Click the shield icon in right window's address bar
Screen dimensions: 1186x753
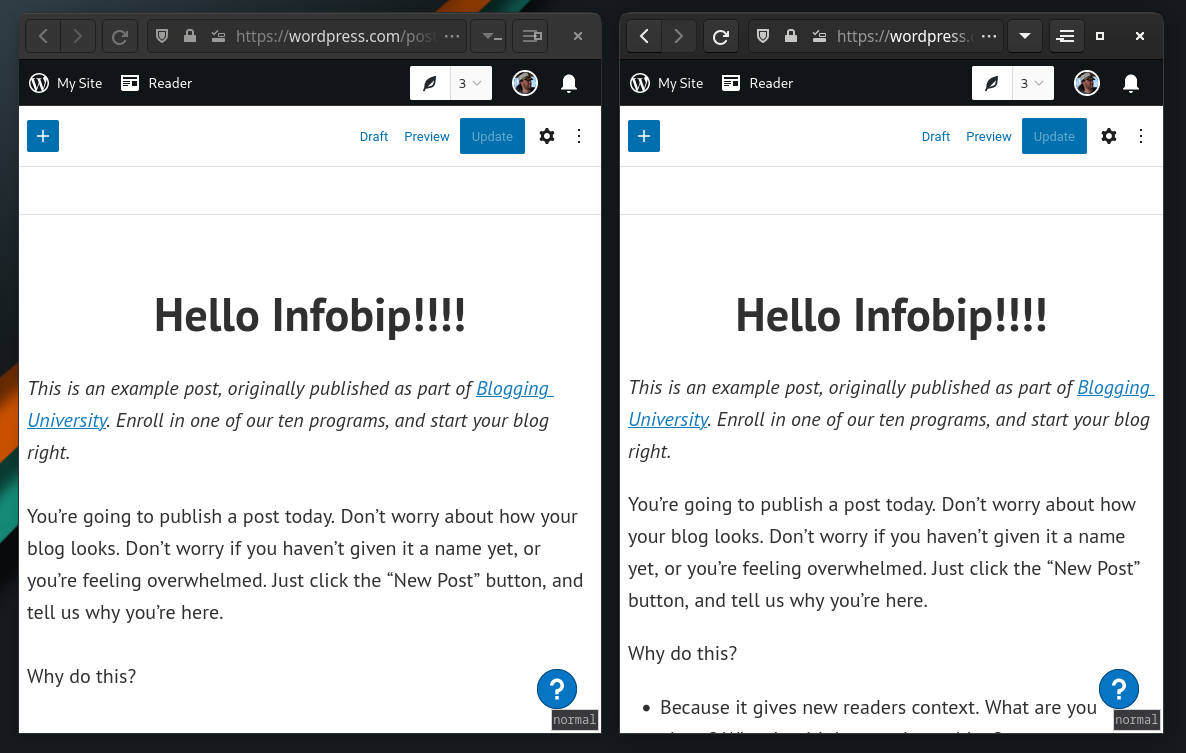[x=763, y=36]
